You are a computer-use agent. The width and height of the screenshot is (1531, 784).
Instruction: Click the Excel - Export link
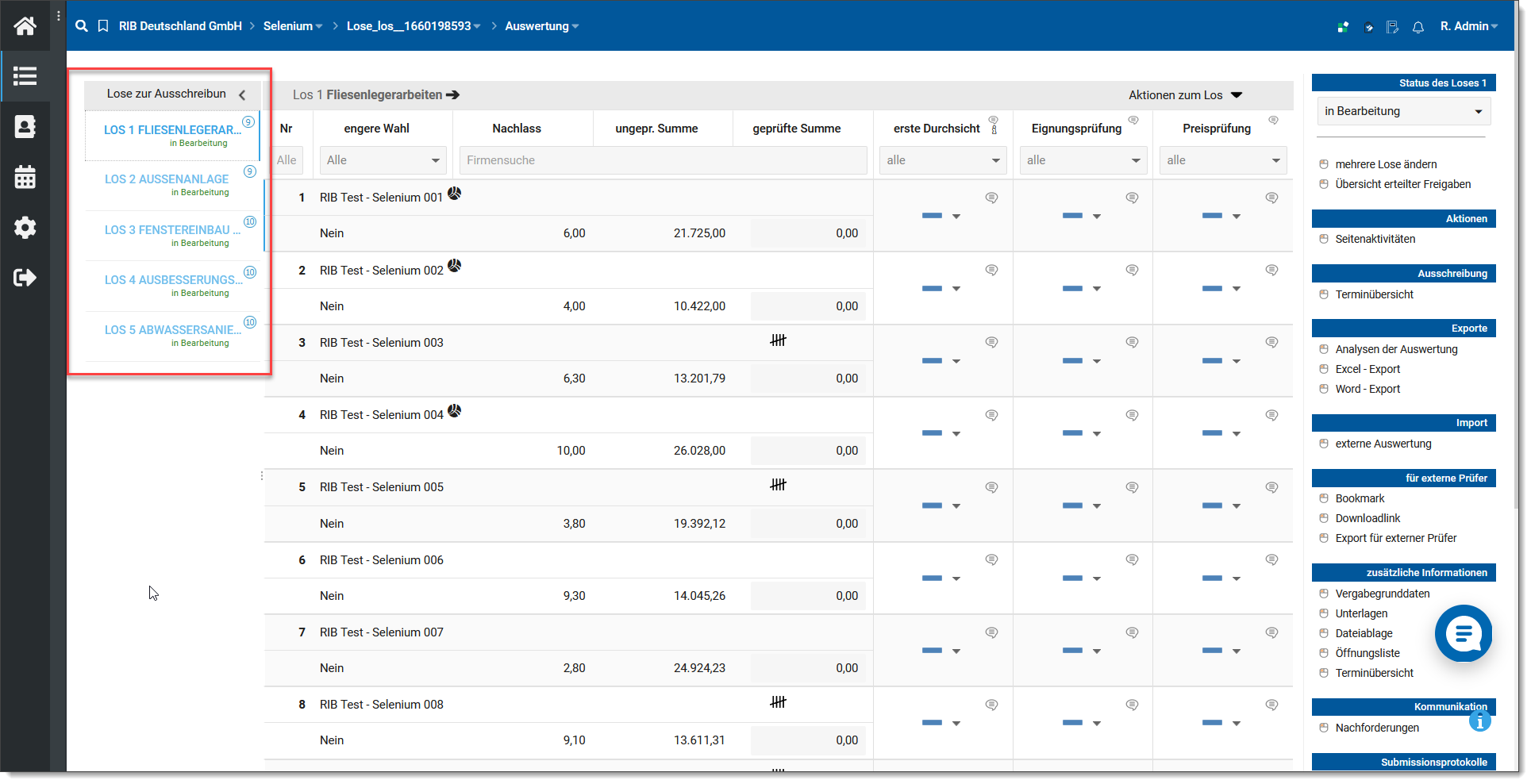[x=1368, y=369]
